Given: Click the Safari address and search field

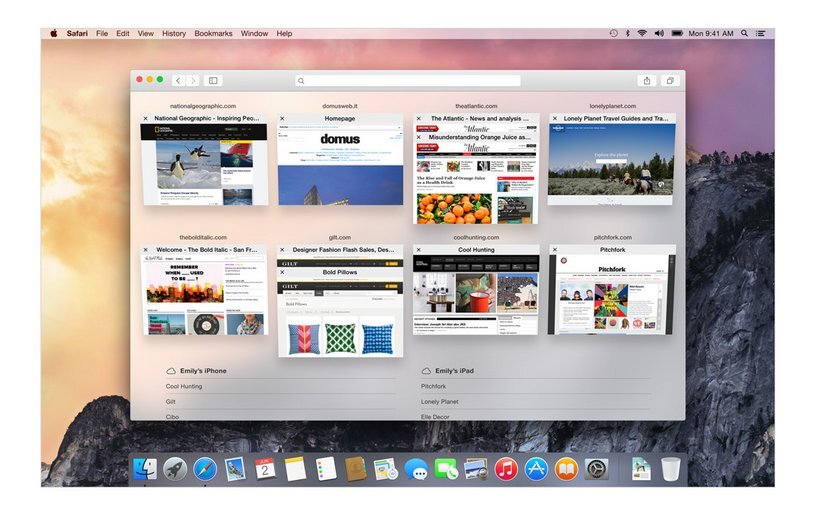Looking at the screenshot, I should (x=408, y=81).
